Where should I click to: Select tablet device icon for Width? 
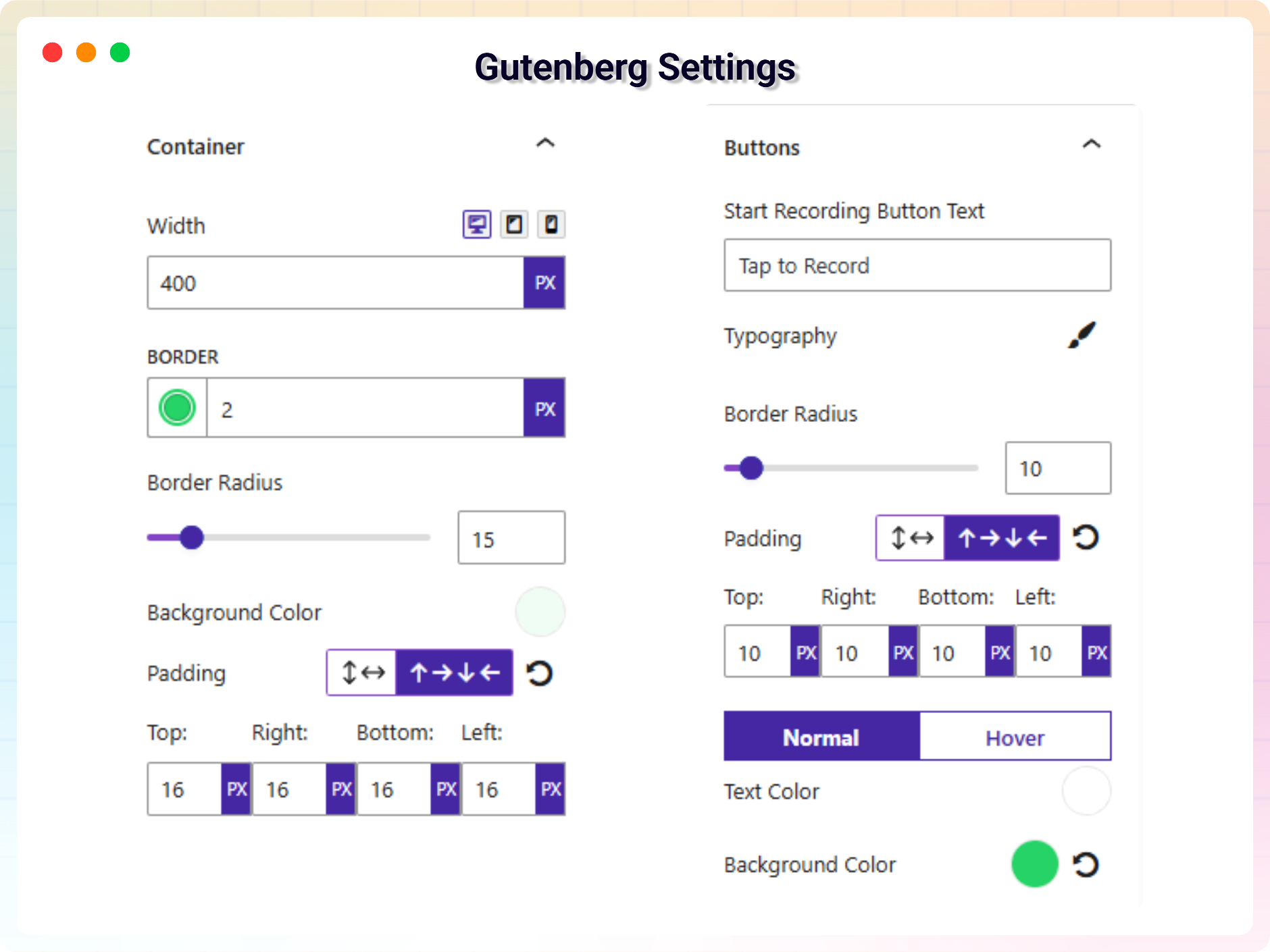pos(514,224)
